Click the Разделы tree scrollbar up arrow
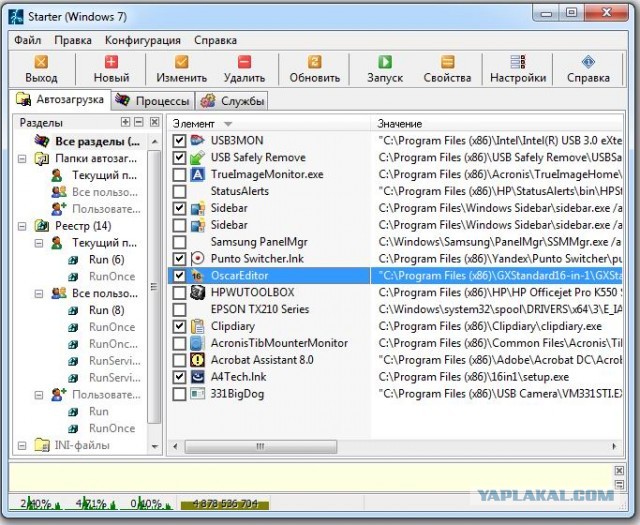This screenshot has width=640, height=525. (x=155, y=142)
